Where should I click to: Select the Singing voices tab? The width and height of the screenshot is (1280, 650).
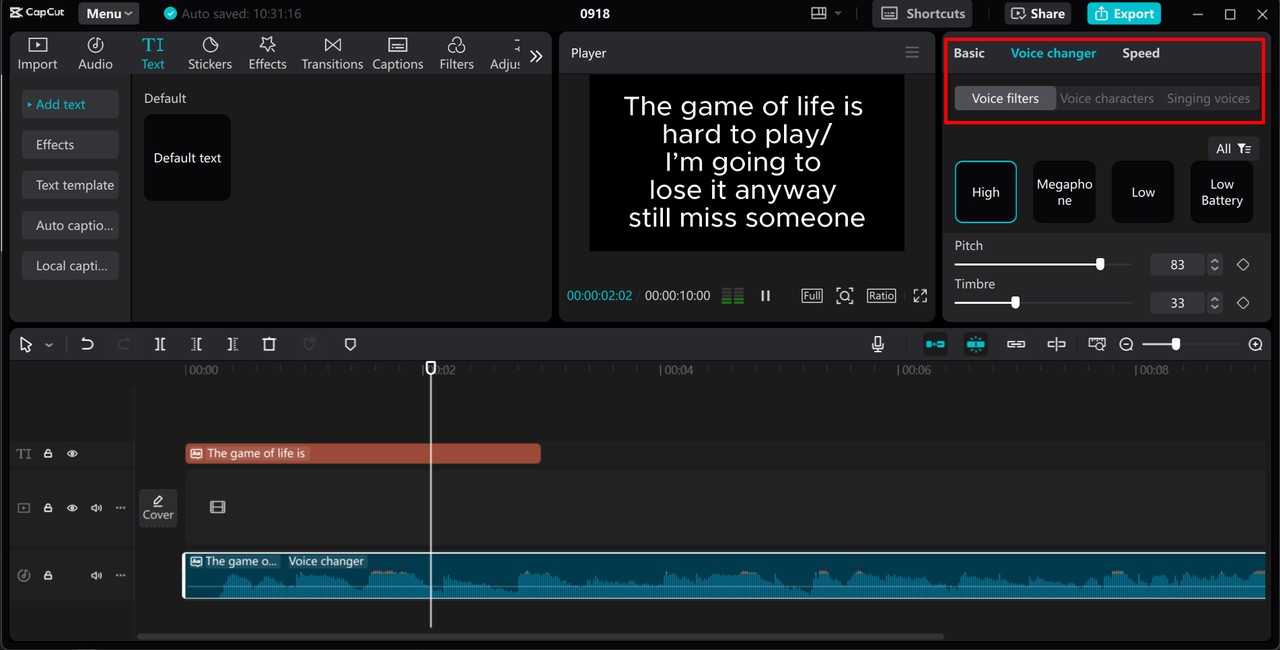click(x=1208, y=98)
